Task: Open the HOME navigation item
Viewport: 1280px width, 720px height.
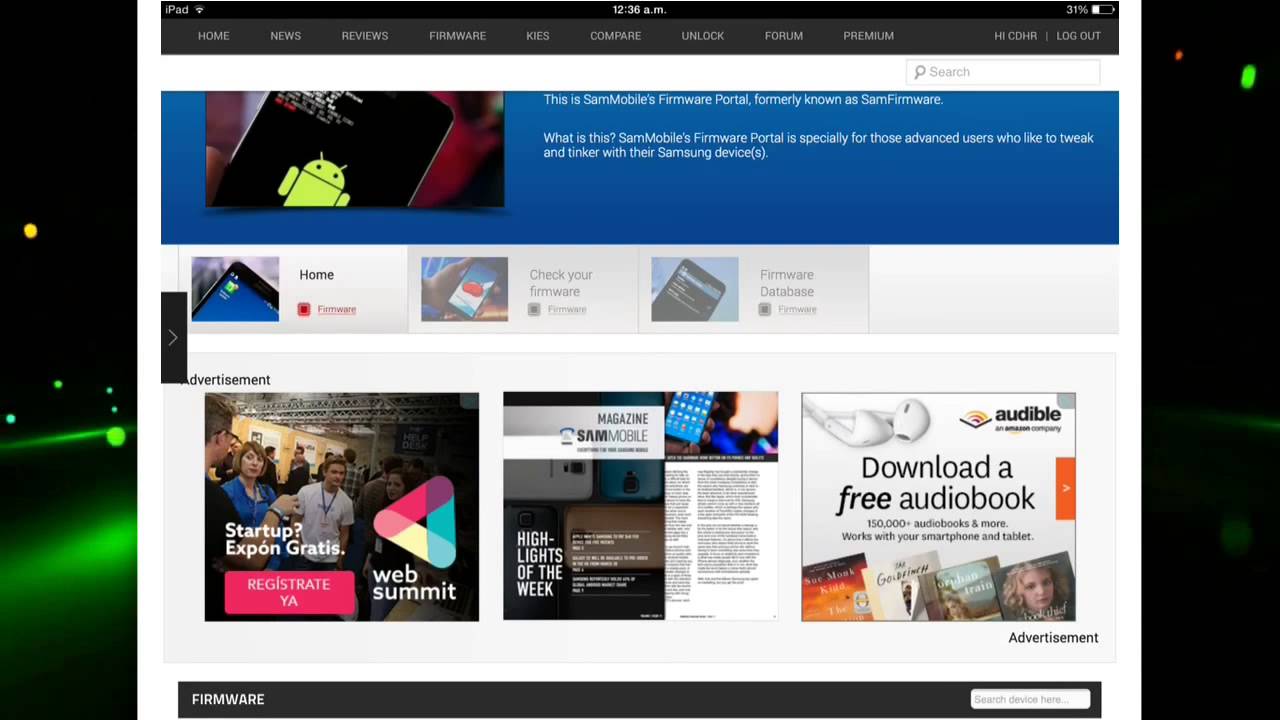Action: [x=213, y=36]
